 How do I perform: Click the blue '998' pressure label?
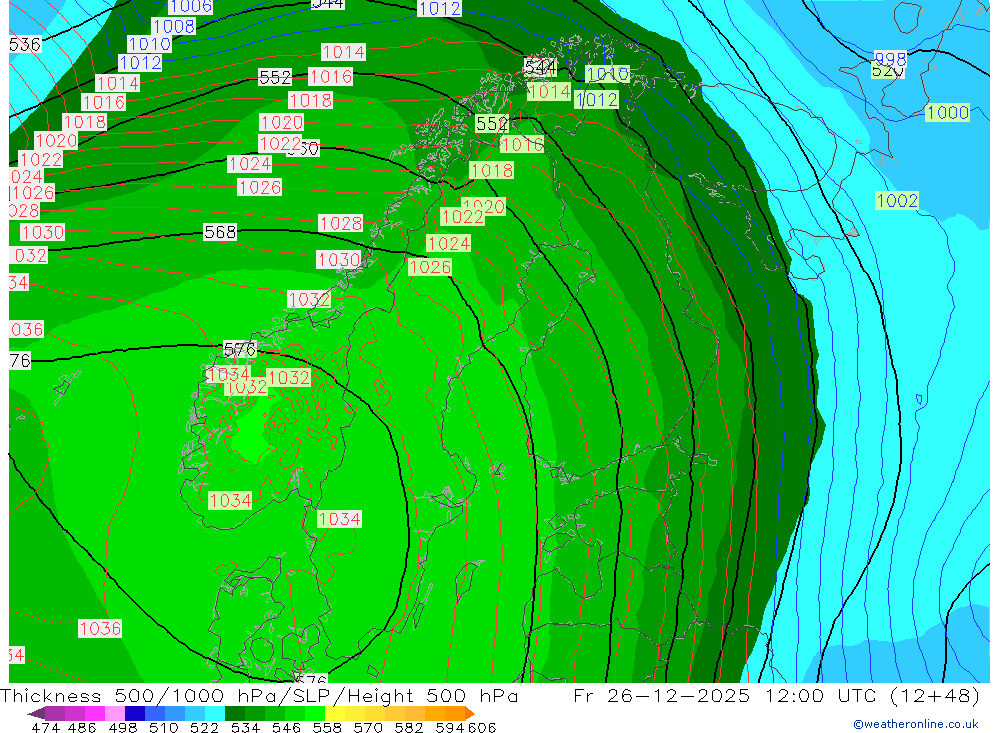click(890, 59)
